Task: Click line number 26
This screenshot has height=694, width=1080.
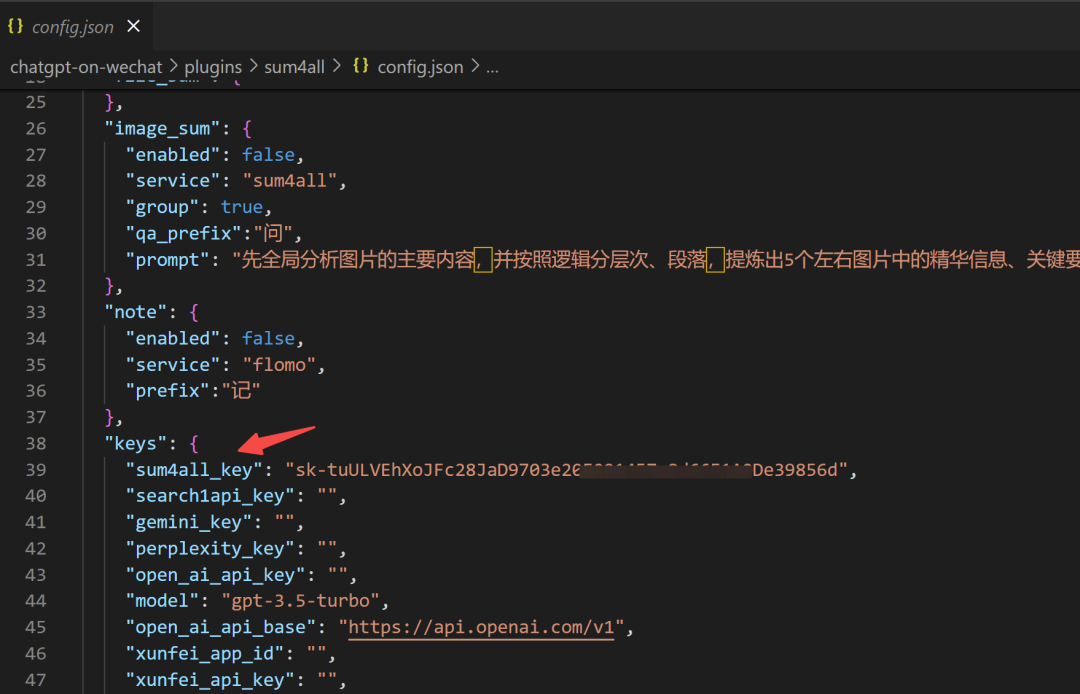Action: 36,129
